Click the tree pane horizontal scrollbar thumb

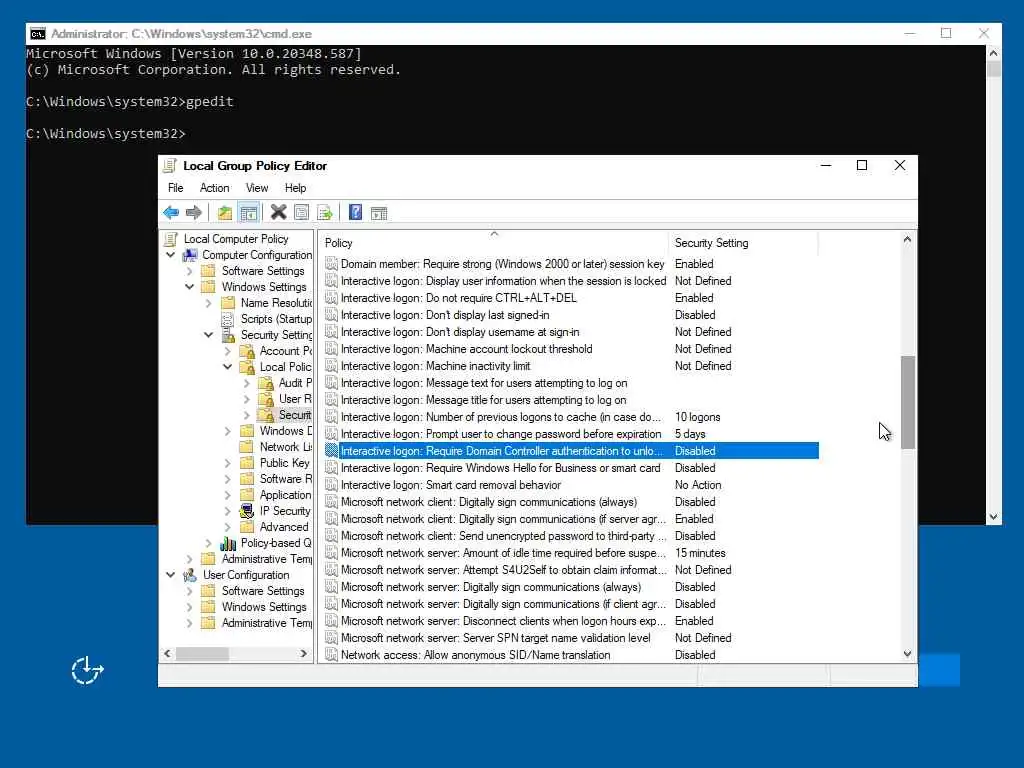tap(202, 654)
